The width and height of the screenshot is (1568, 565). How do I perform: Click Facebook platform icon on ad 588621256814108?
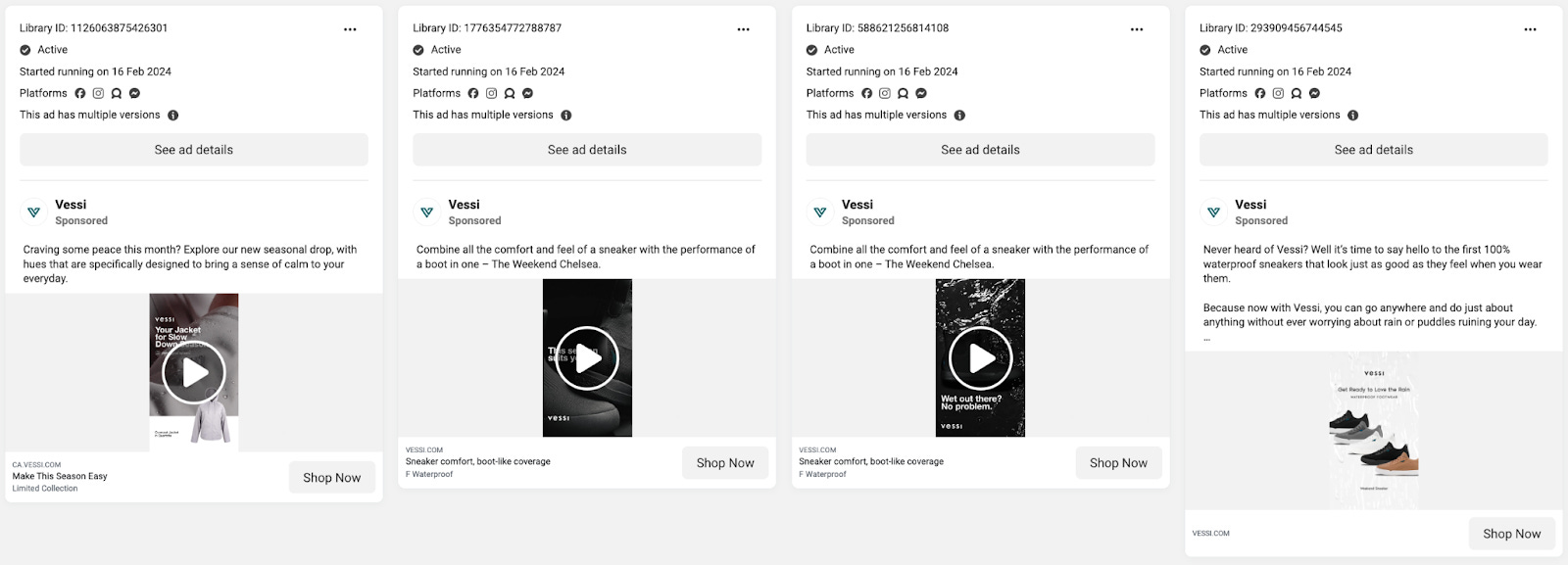[x=866, y=93]
